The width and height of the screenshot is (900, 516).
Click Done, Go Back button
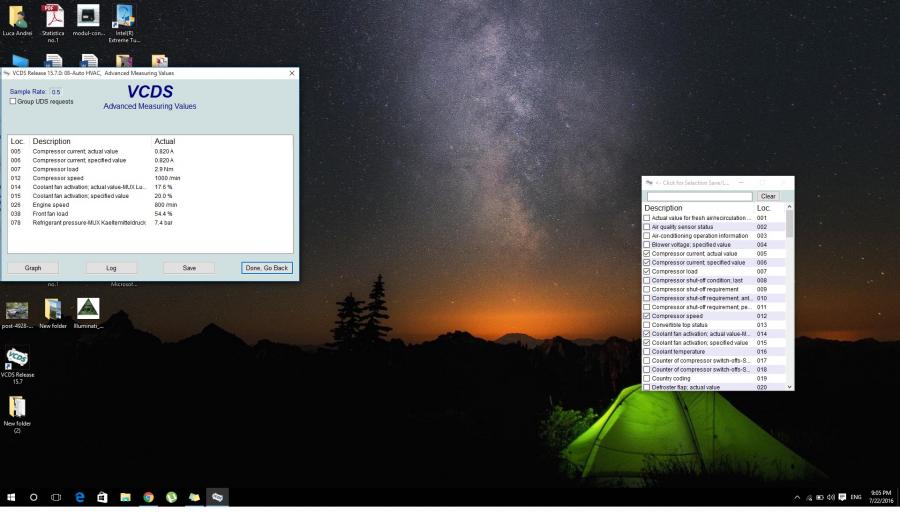[x=267, y=268]
